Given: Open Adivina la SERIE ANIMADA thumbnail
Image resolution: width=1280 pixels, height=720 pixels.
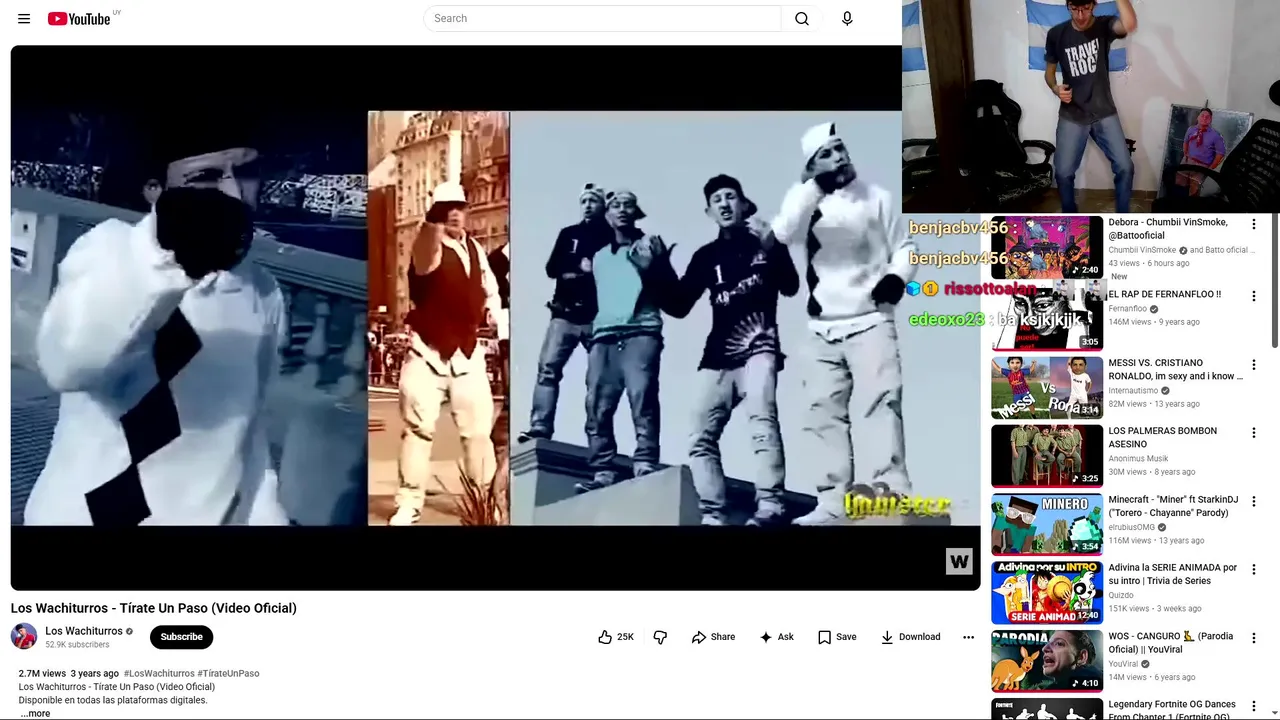Looking at the screenshot, I should [x=1047, y=592].
